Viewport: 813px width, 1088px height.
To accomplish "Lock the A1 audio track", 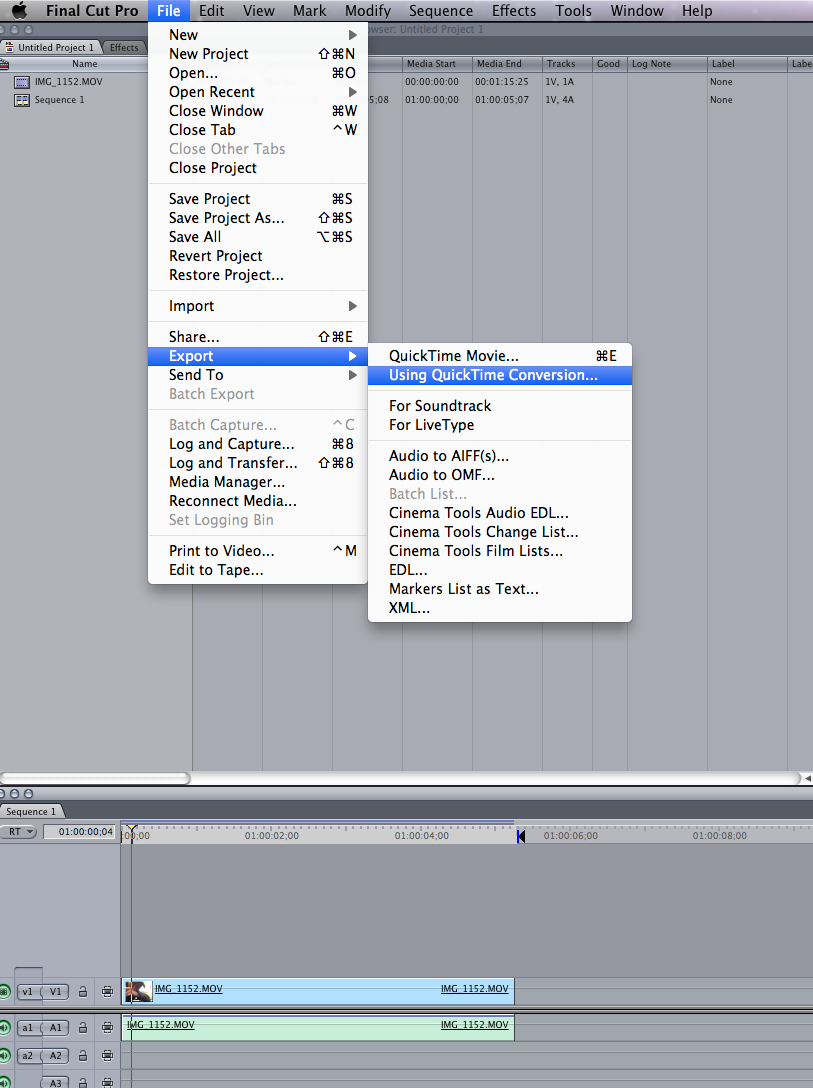I will [83, 1027].
